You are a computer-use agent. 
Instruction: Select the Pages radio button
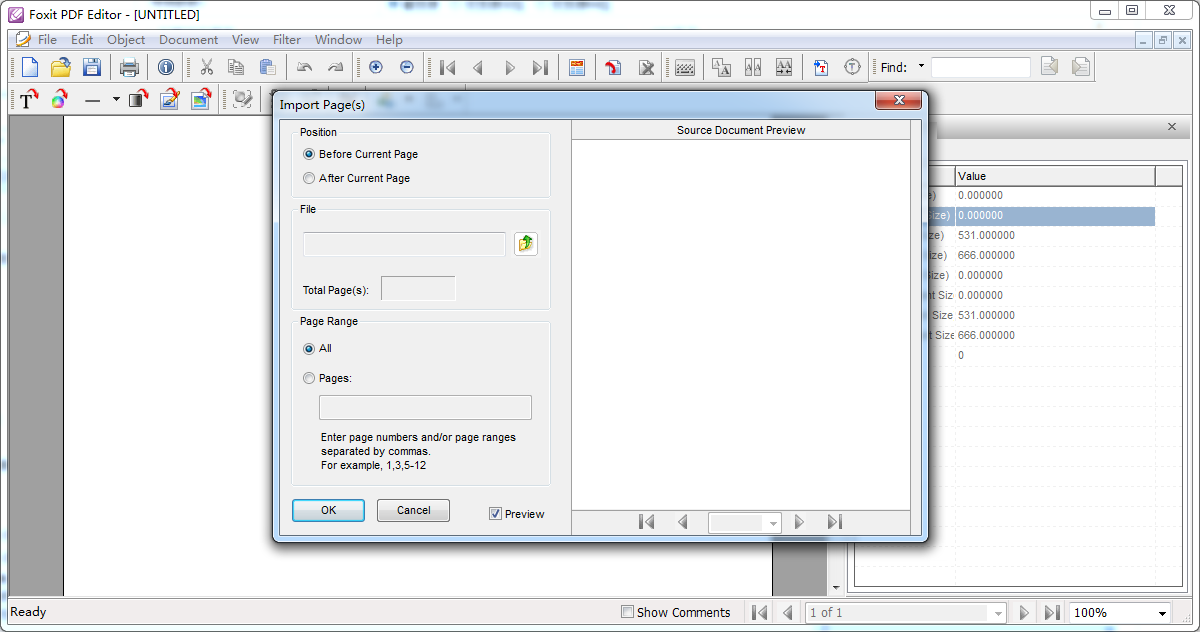[309, 378]
